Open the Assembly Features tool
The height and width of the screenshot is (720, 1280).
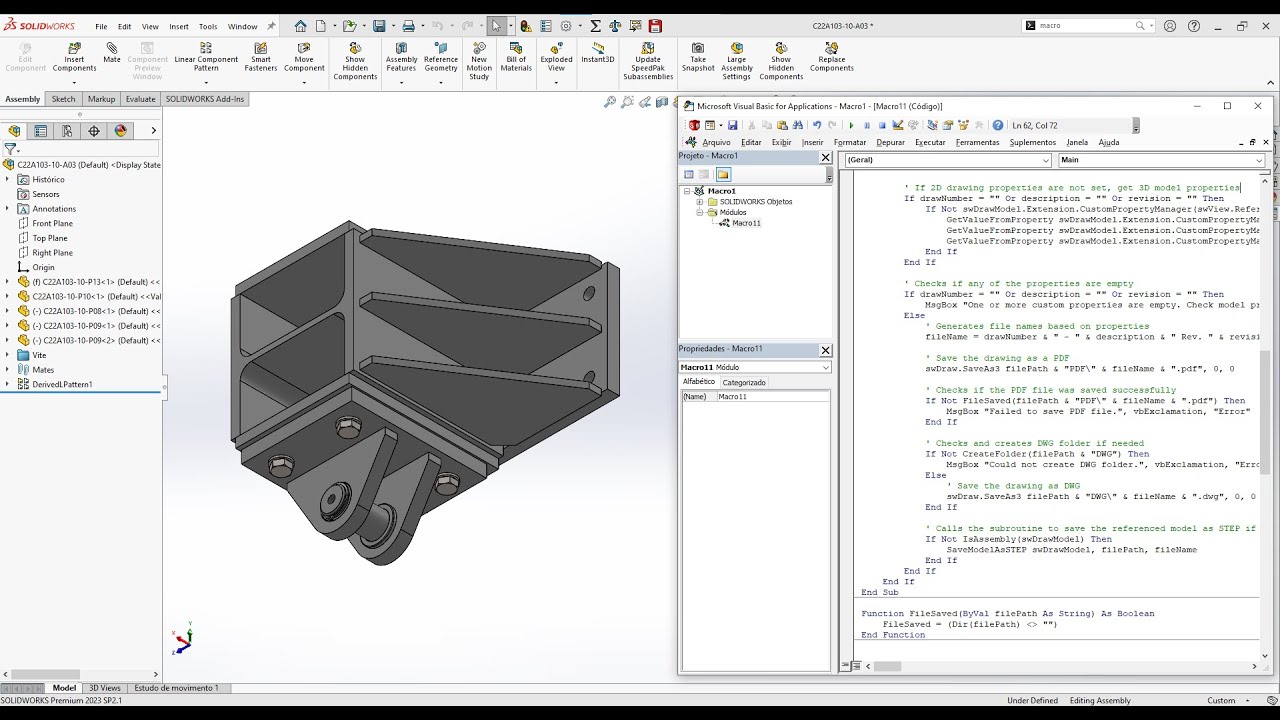[x=401, y=58]
